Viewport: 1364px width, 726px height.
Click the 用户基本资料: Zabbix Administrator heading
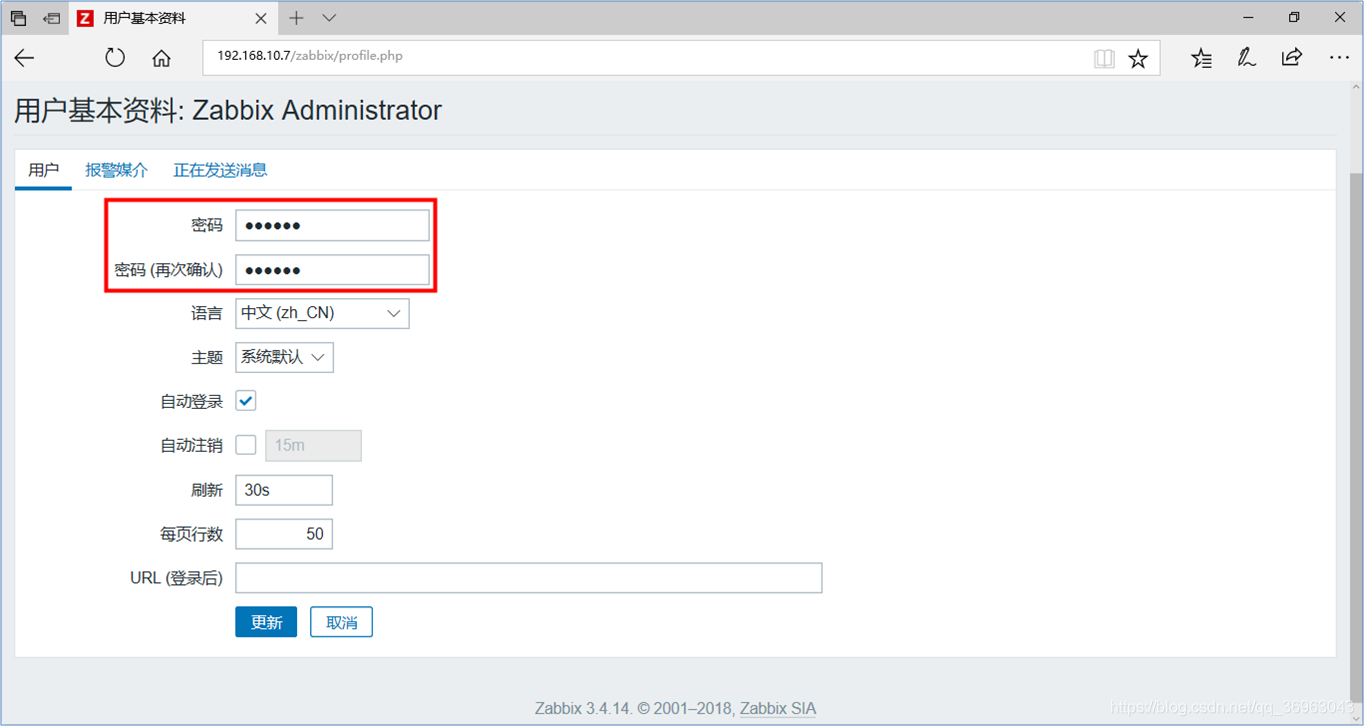pos(228,110)
